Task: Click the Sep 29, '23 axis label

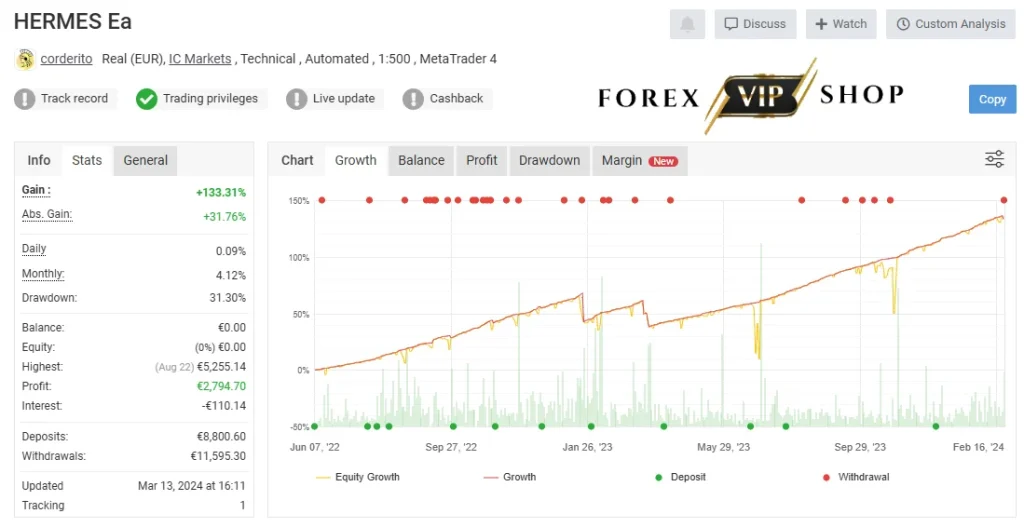Action: point(860,447)
